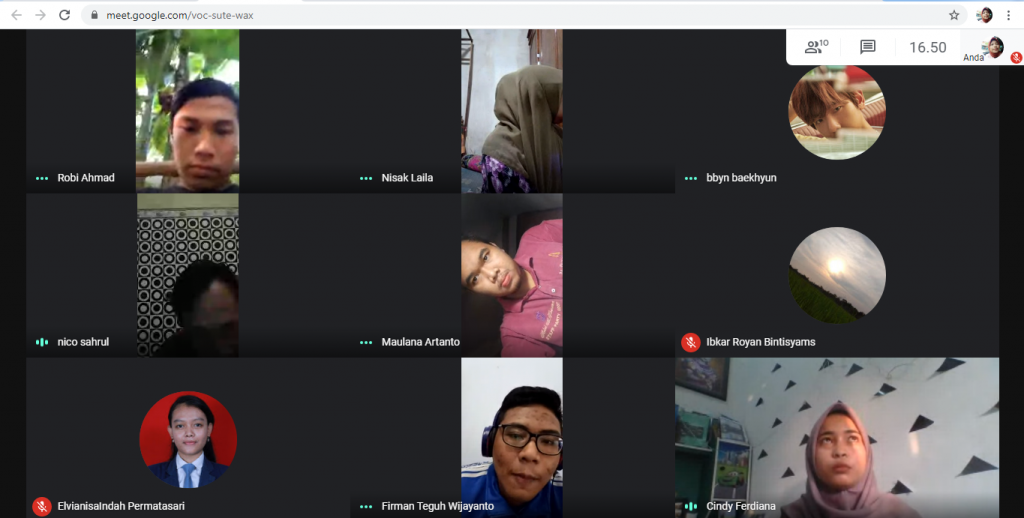Click the audio indicator next to nico sahrul
1024x518 pixels.
coord(41,342)
